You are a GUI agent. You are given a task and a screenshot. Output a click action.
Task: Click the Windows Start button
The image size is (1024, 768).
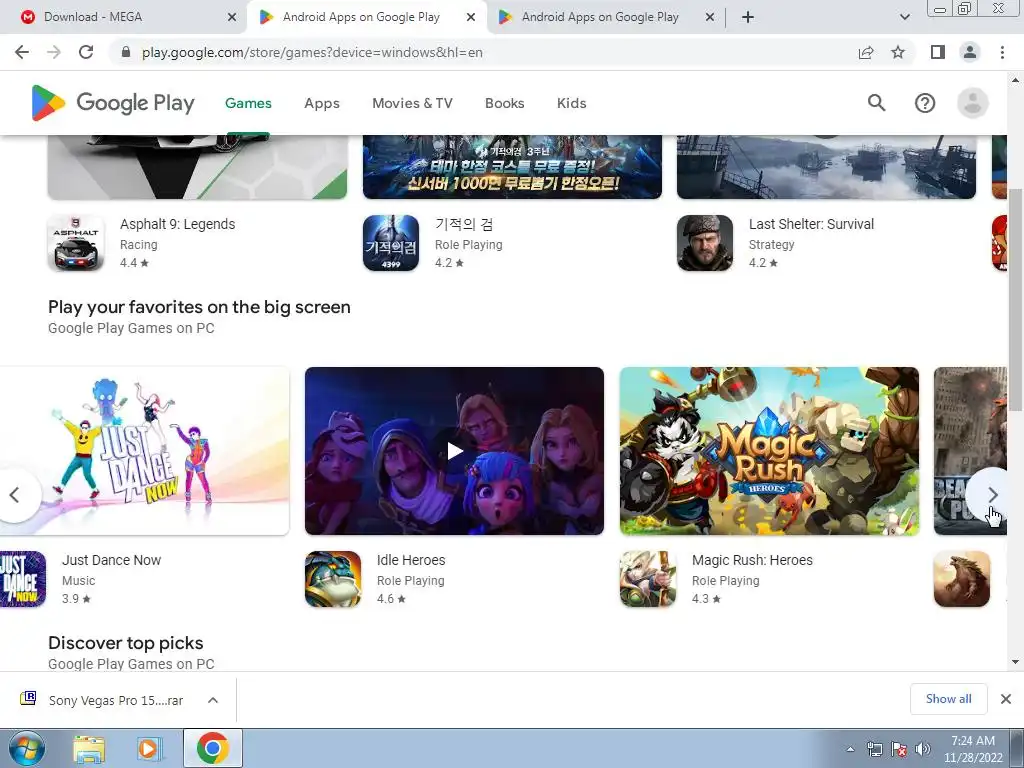[27, 748]
